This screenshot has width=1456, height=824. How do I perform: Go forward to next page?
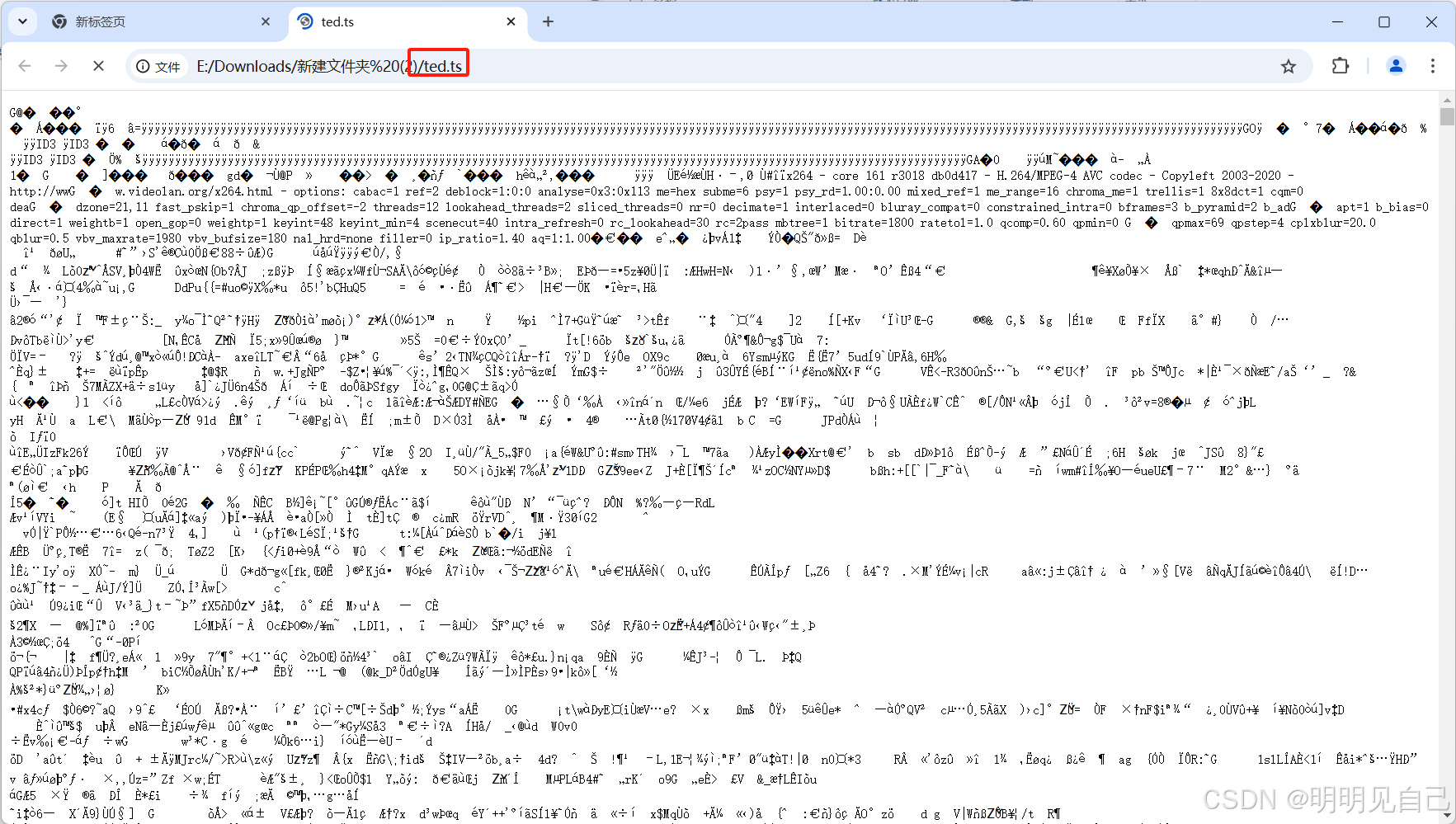61,66
